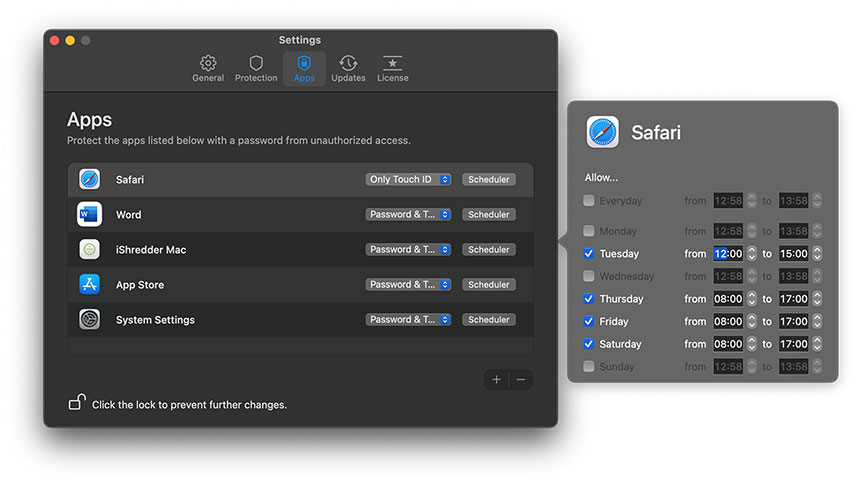Open Safari's Only Touch ID dropdown
Image resolution: width=866 pixels, height=485 pixels.
(x=408, y=180)
